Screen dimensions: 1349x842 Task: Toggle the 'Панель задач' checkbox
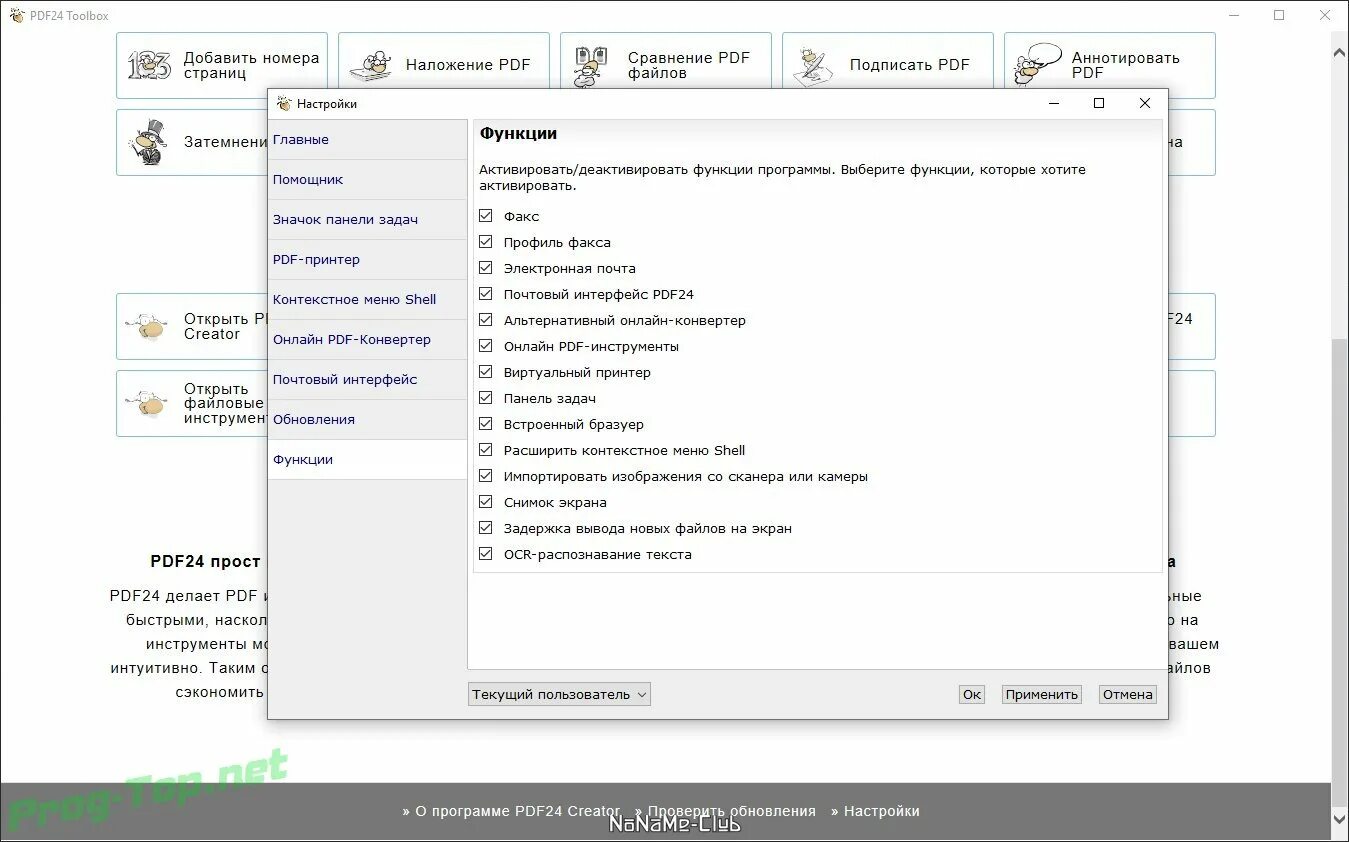(486, 398)
